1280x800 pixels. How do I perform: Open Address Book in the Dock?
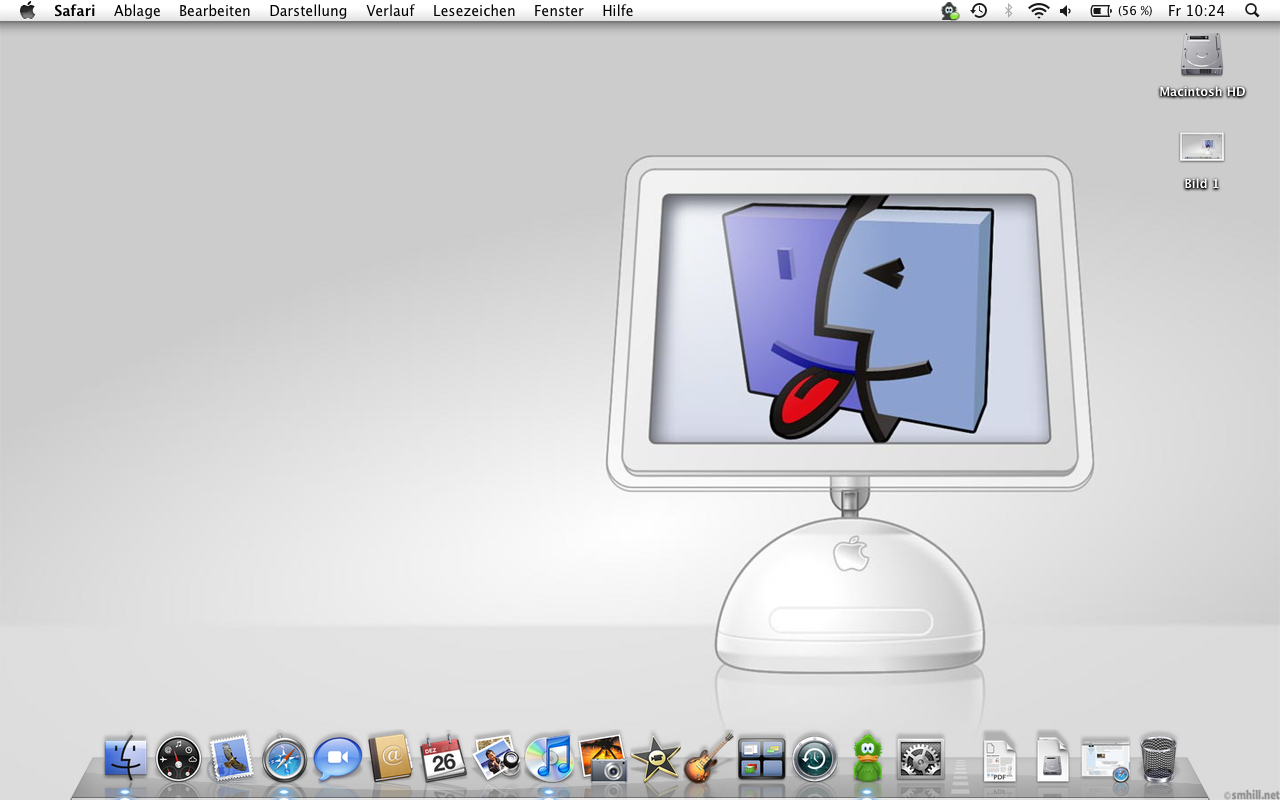390,757
